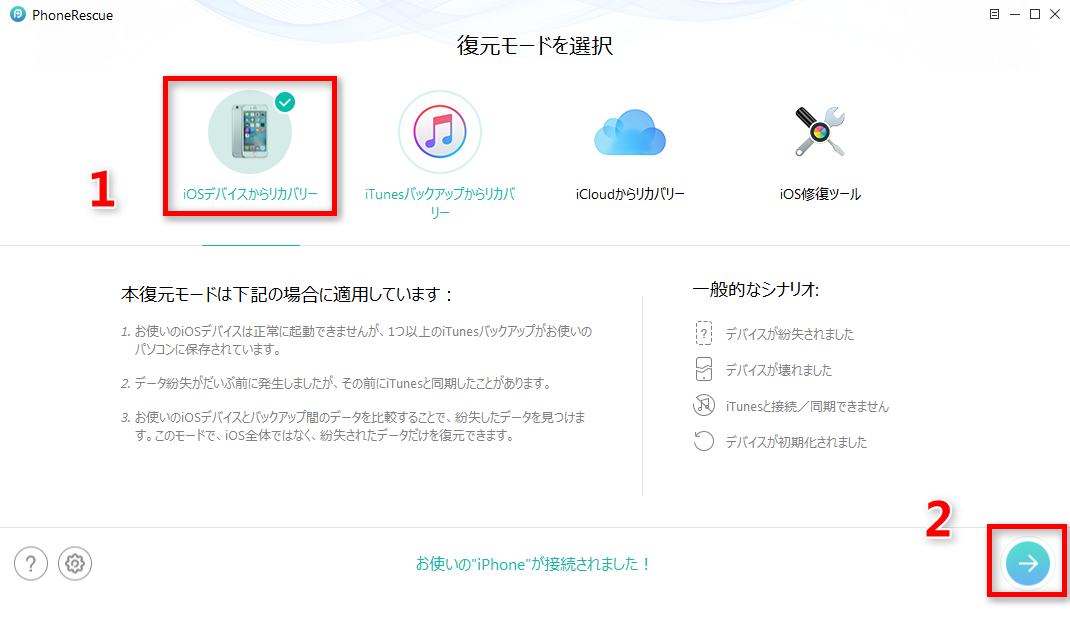1070x625 pixels.
Task: Open the title bar menu icon
Action: [994, 14]
